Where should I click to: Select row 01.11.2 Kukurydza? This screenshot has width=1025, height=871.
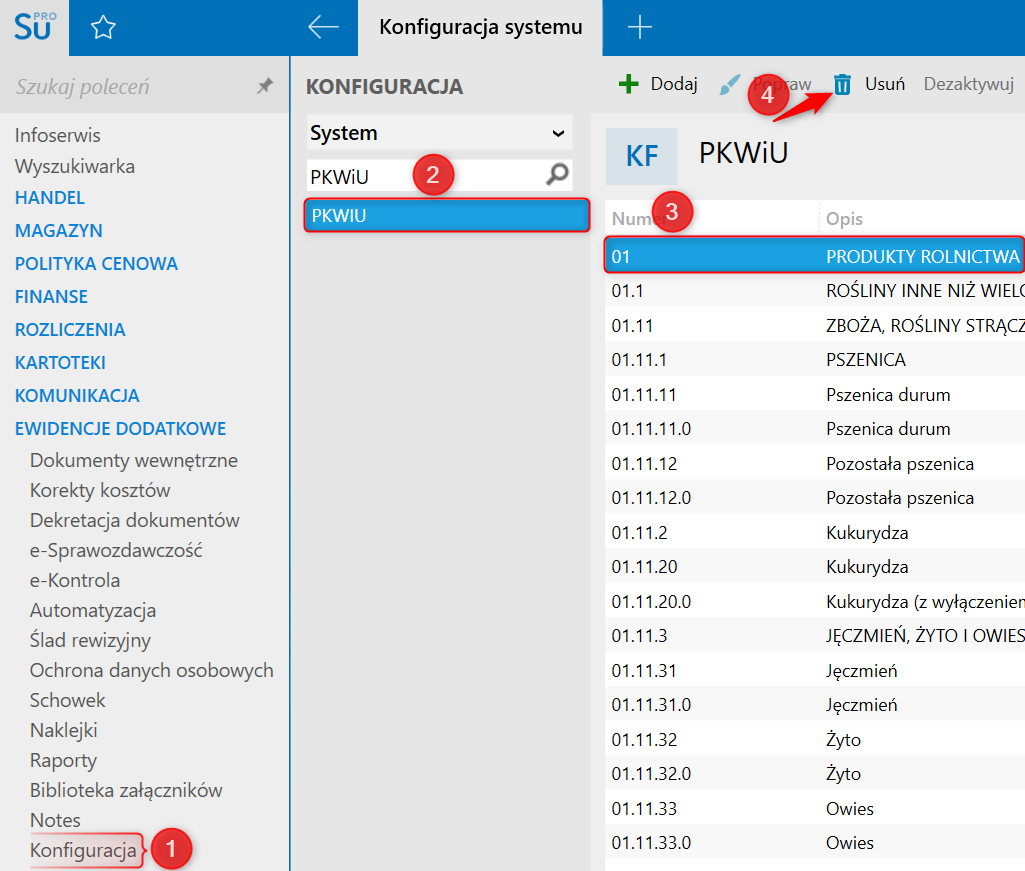815,532
